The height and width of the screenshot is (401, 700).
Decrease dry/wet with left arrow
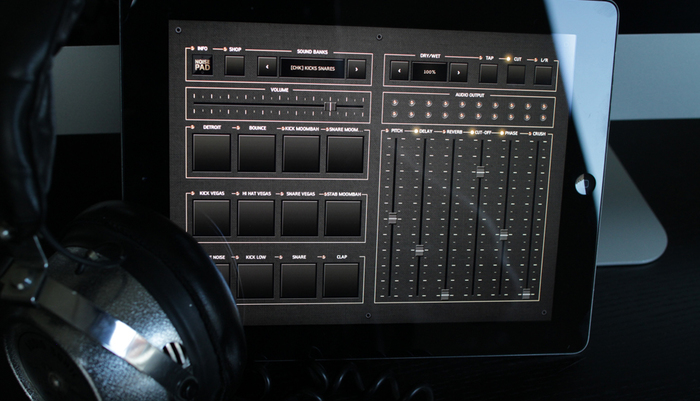[x=399, y=71]
